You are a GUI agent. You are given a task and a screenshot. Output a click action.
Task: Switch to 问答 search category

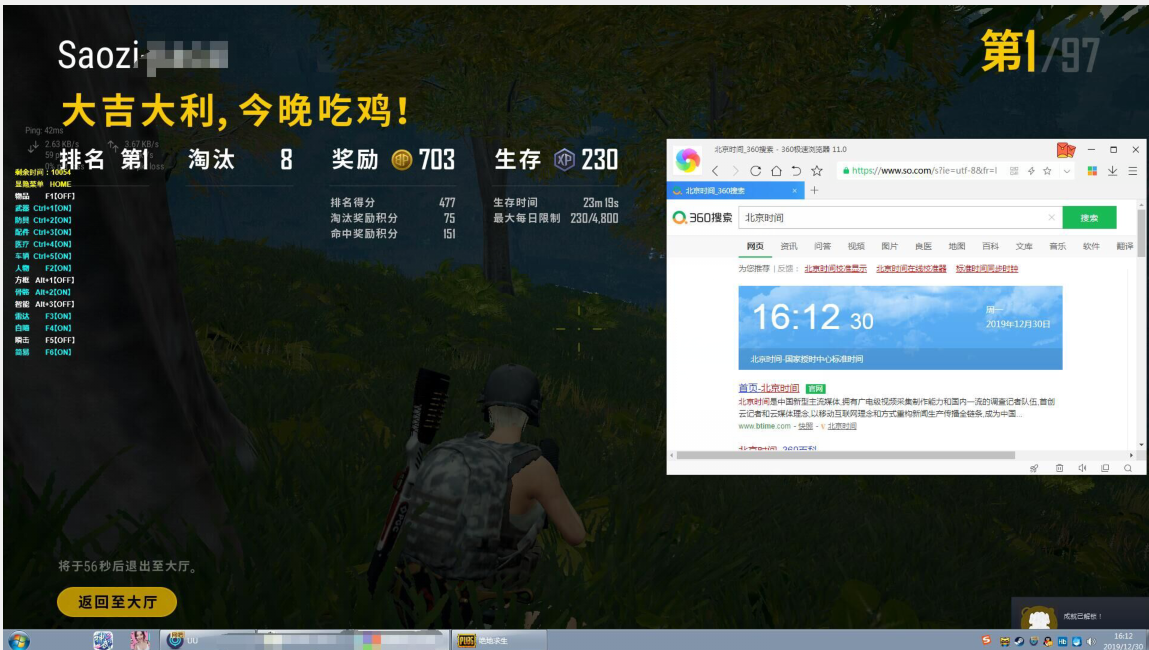pyautogui.click(x=822, y=246)
